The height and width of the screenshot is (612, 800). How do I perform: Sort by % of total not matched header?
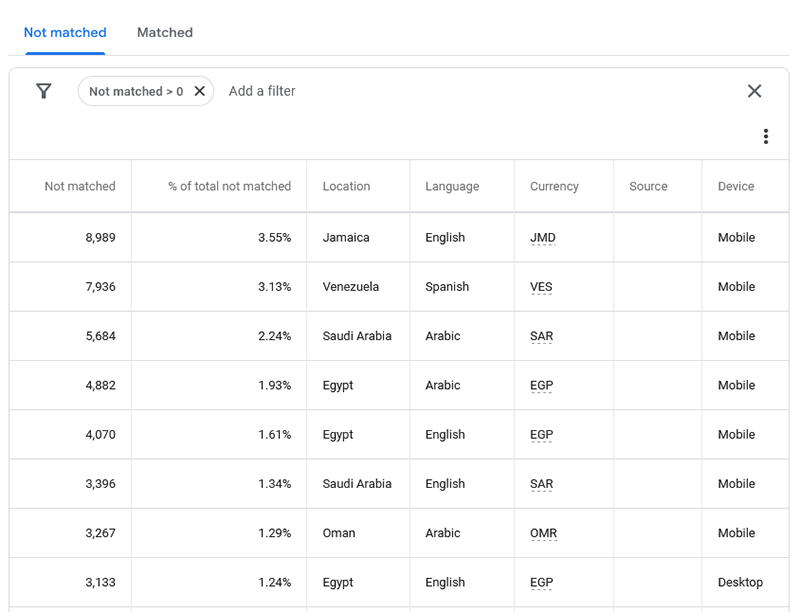[229, 186]
